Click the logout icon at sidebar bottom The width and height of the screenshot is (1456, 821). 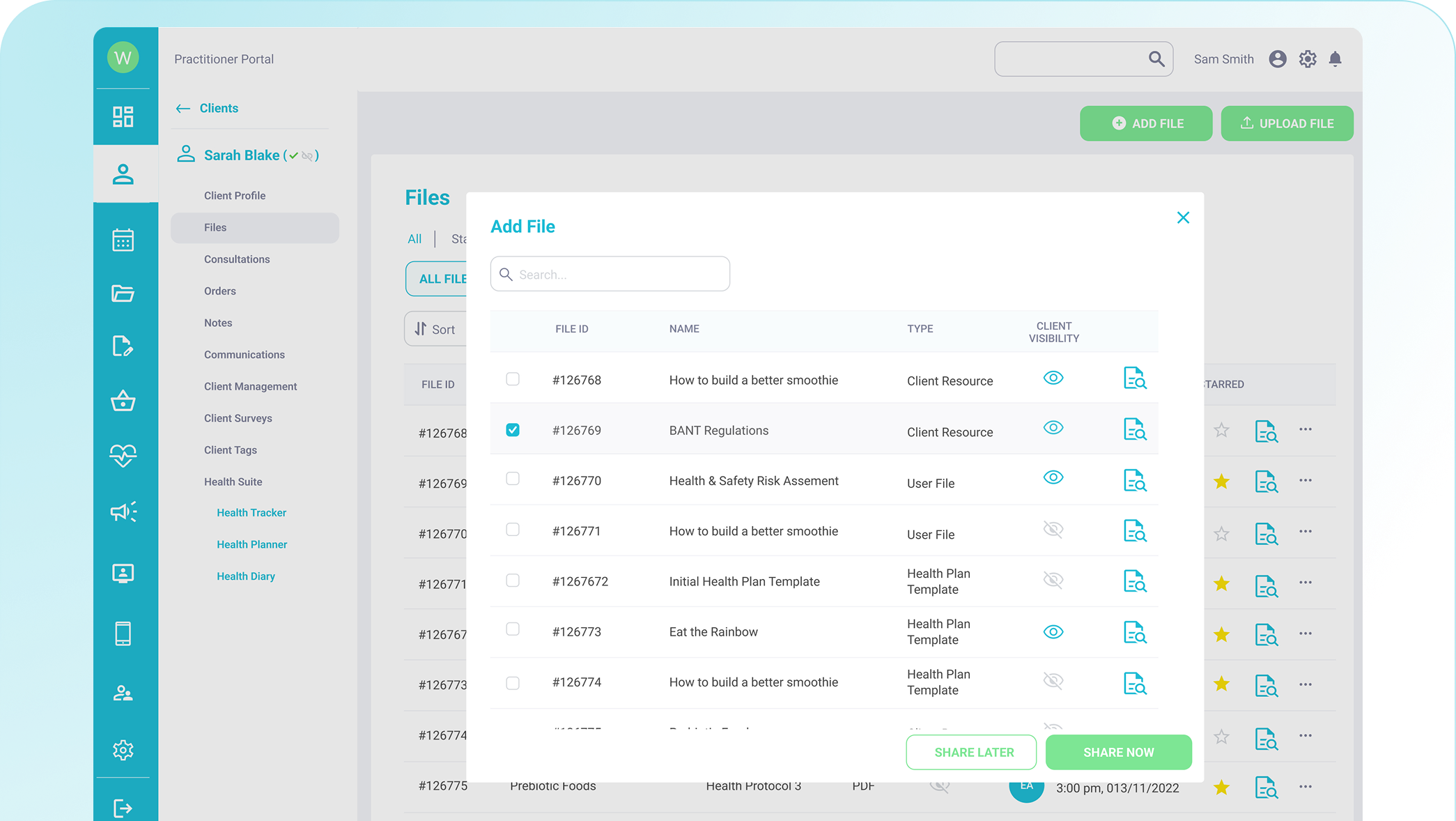tap(123, 808)
